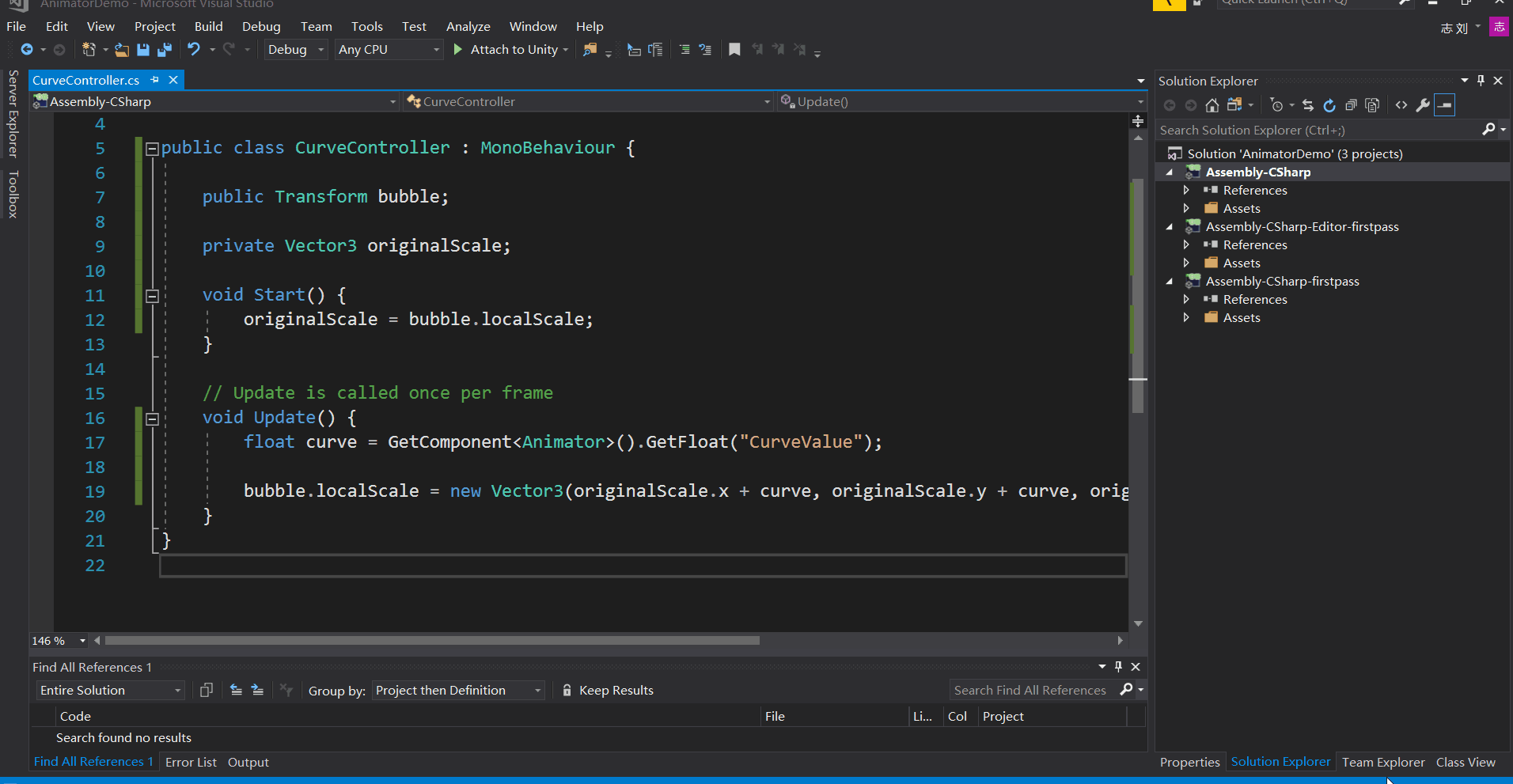The image size is (1513, 784).
Task: Open the Edit menu
Action: tap(57, 26)
